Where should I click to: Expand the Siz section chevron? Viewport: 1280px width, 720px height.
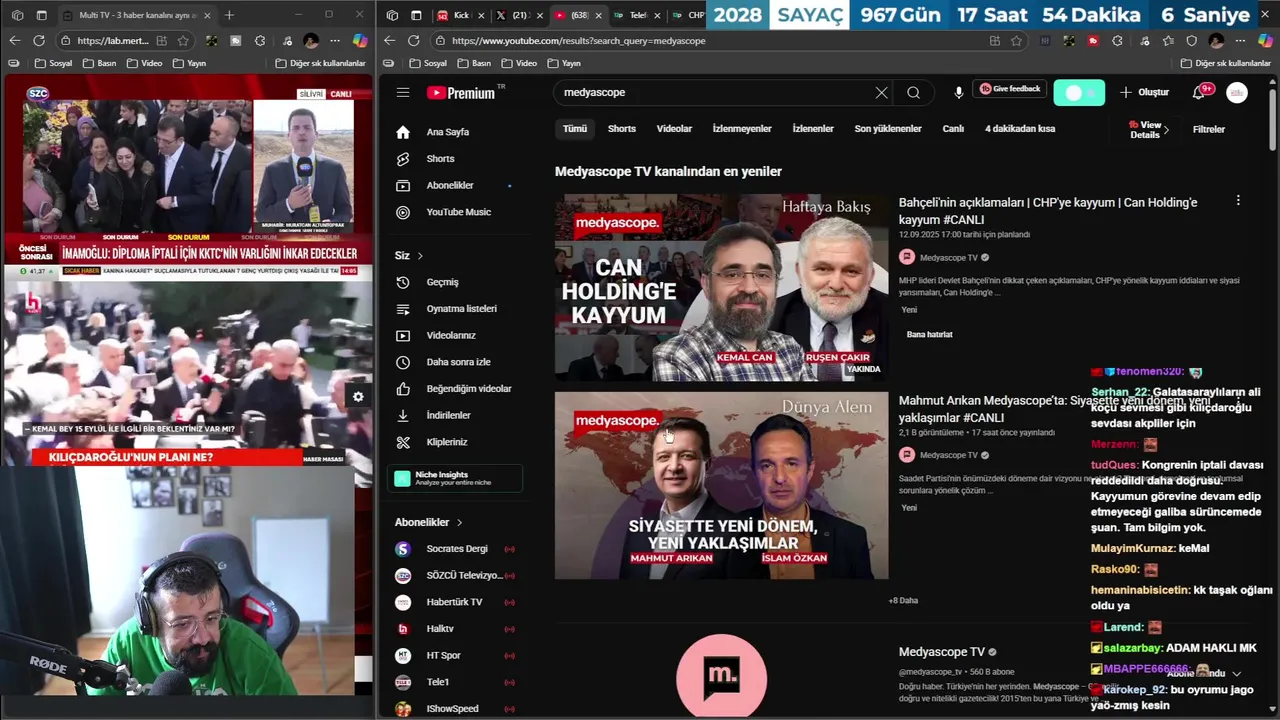tap(420, 256)
